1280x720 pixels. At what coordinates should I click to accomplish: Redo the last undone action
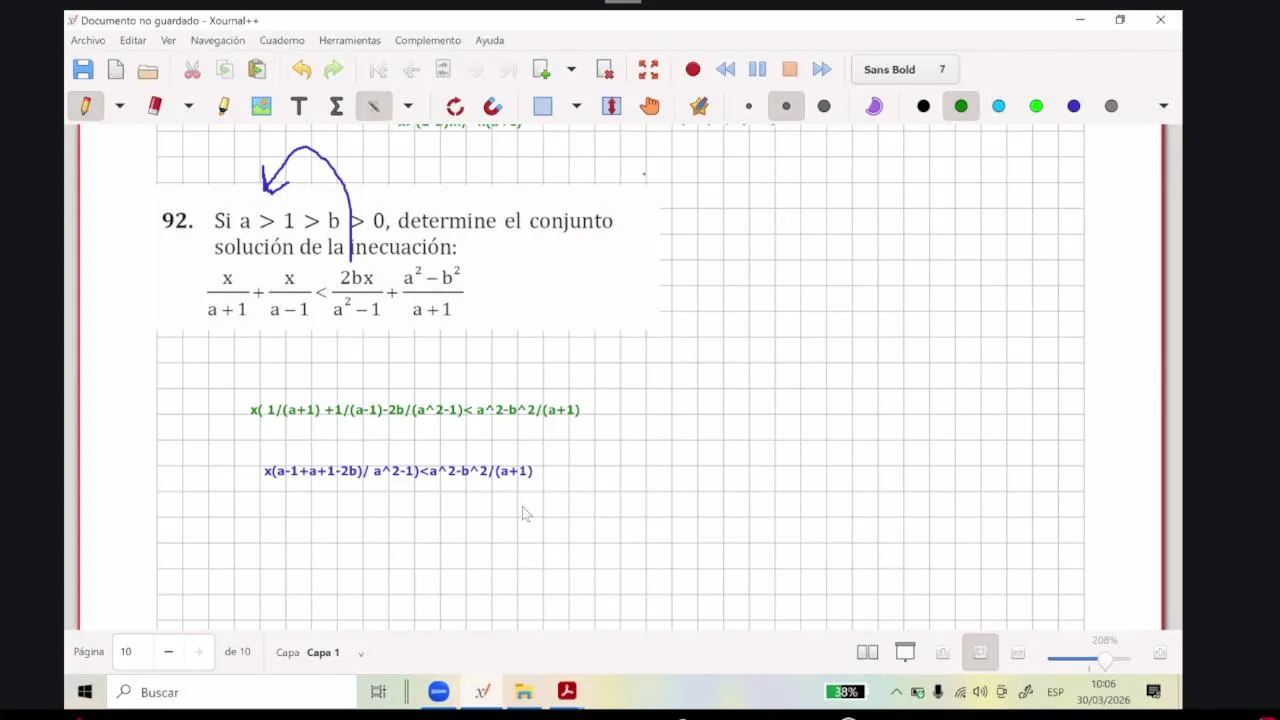coord(334,70)
